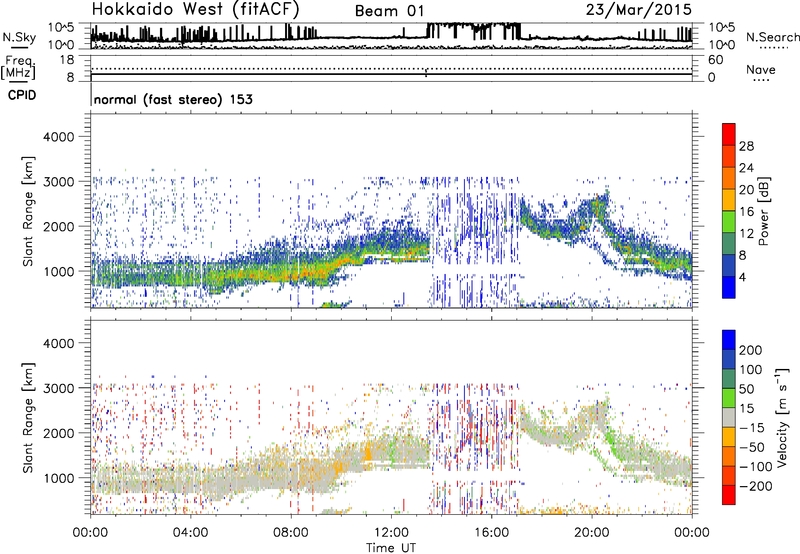Viewport: 800px width, 554px height.
Task: Click the '28' power colorbar tick
Action: (x=746, y=146)
